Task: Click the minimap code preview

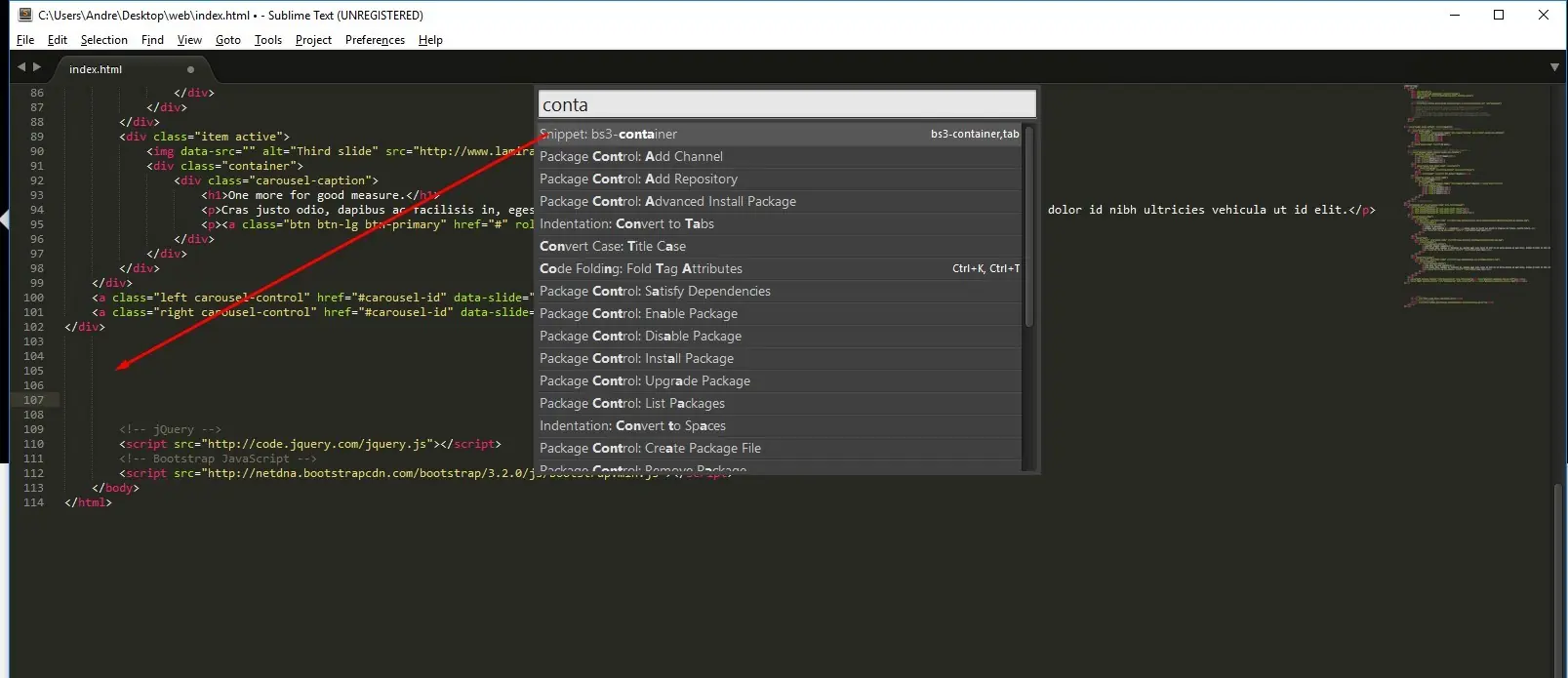Action: coord(1475,195)
